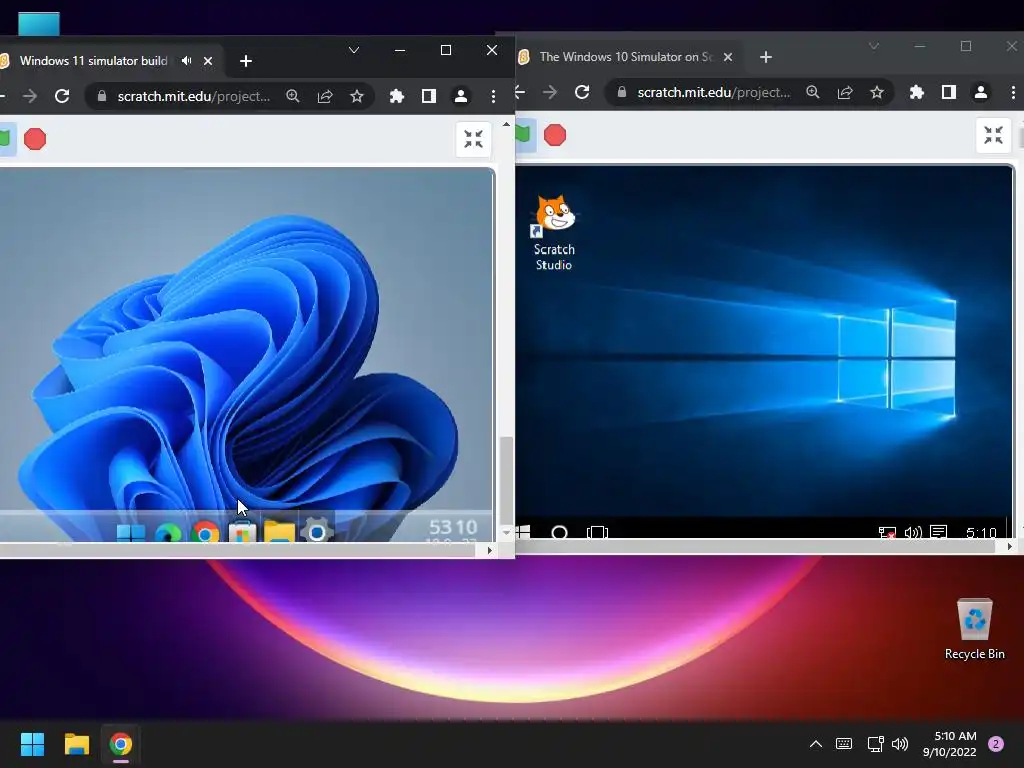
Task: Open Extensions puzzle icon in Windows 11 window
Action: [396, 96]
